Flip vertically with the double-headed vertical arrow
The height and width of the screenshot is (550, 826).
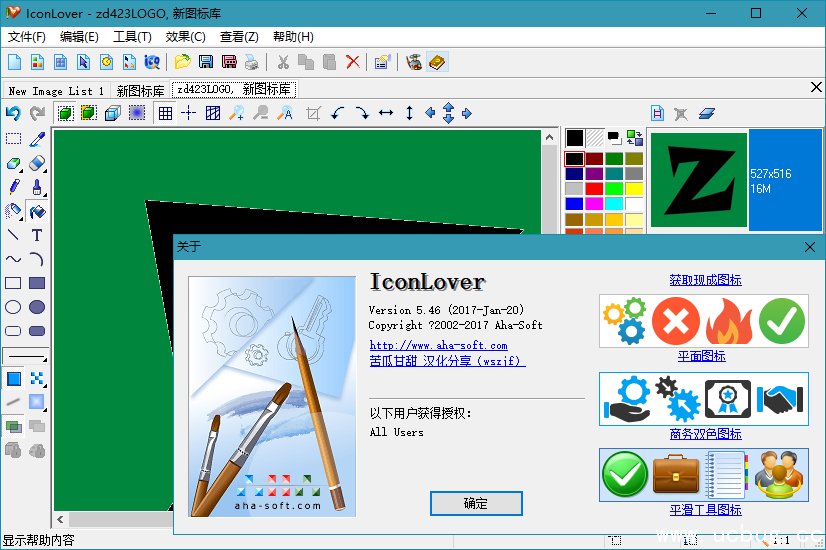click(x=409, y=113)
